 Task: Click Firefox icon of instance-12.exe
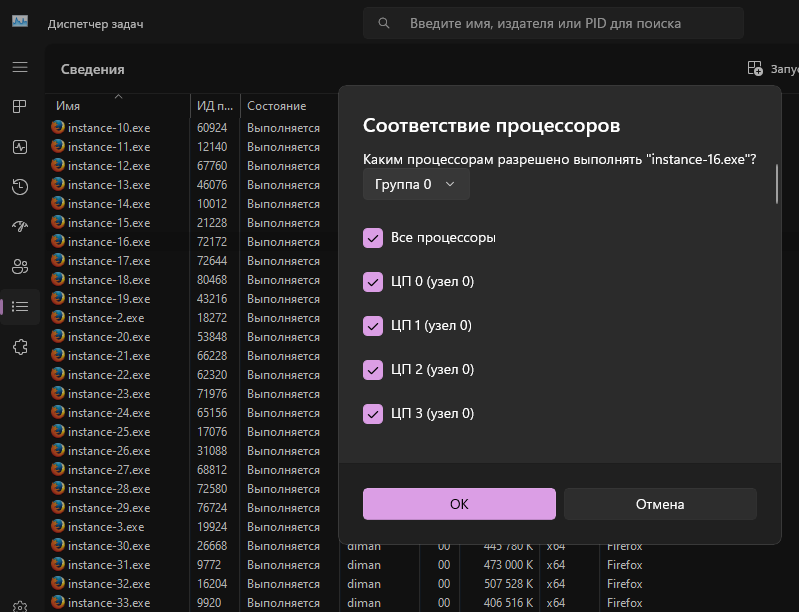click(58, 165)
